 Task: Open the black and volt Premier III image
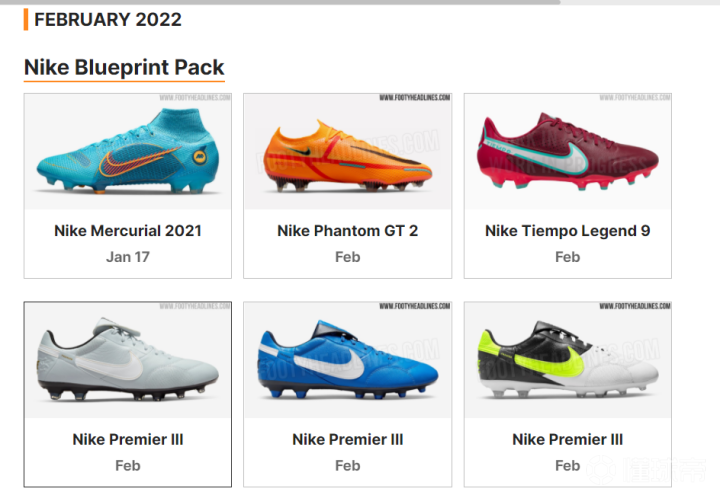click(x=568, y=360)
